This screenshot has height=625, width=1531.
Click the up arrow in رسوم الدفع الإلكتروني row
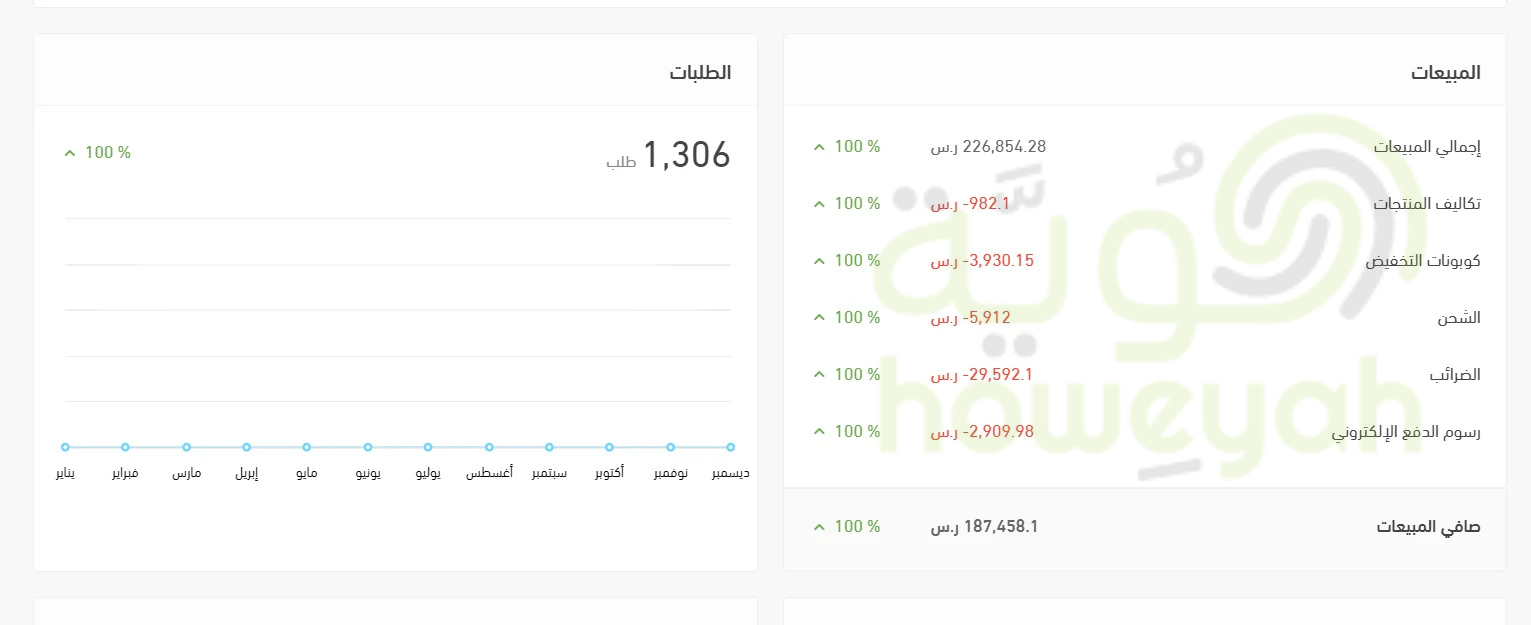coord(819,432)
